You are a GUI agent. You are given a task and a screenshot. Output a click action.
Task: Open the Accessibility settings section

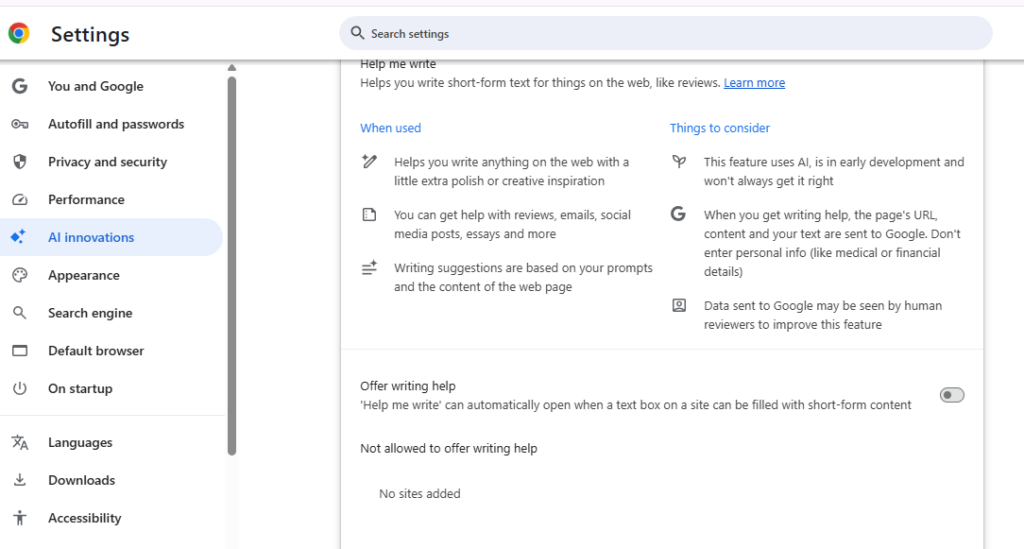coord(84,518)
